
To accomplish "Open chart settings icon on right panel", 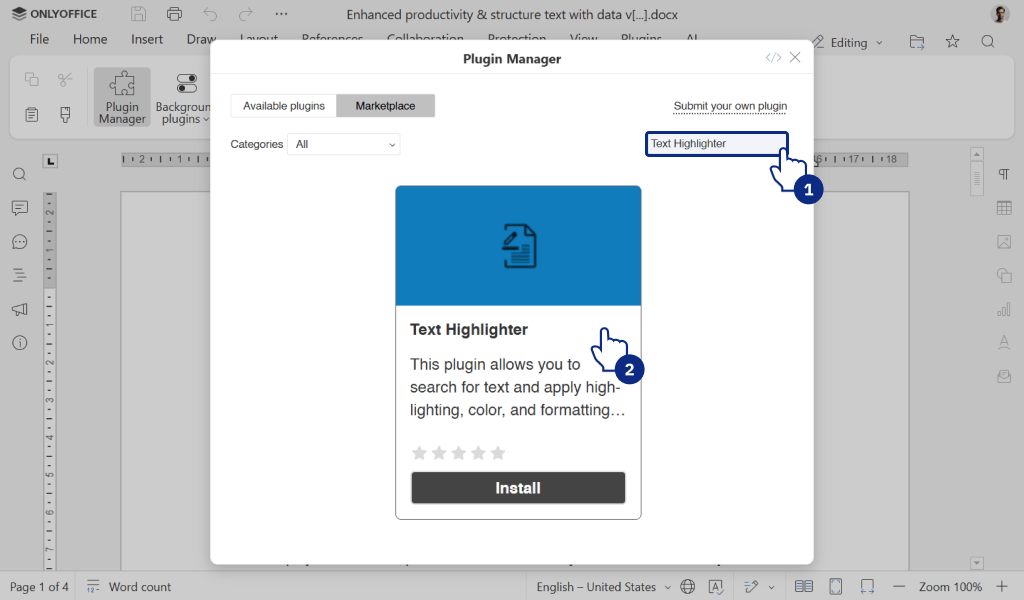I will [1004, 309].
